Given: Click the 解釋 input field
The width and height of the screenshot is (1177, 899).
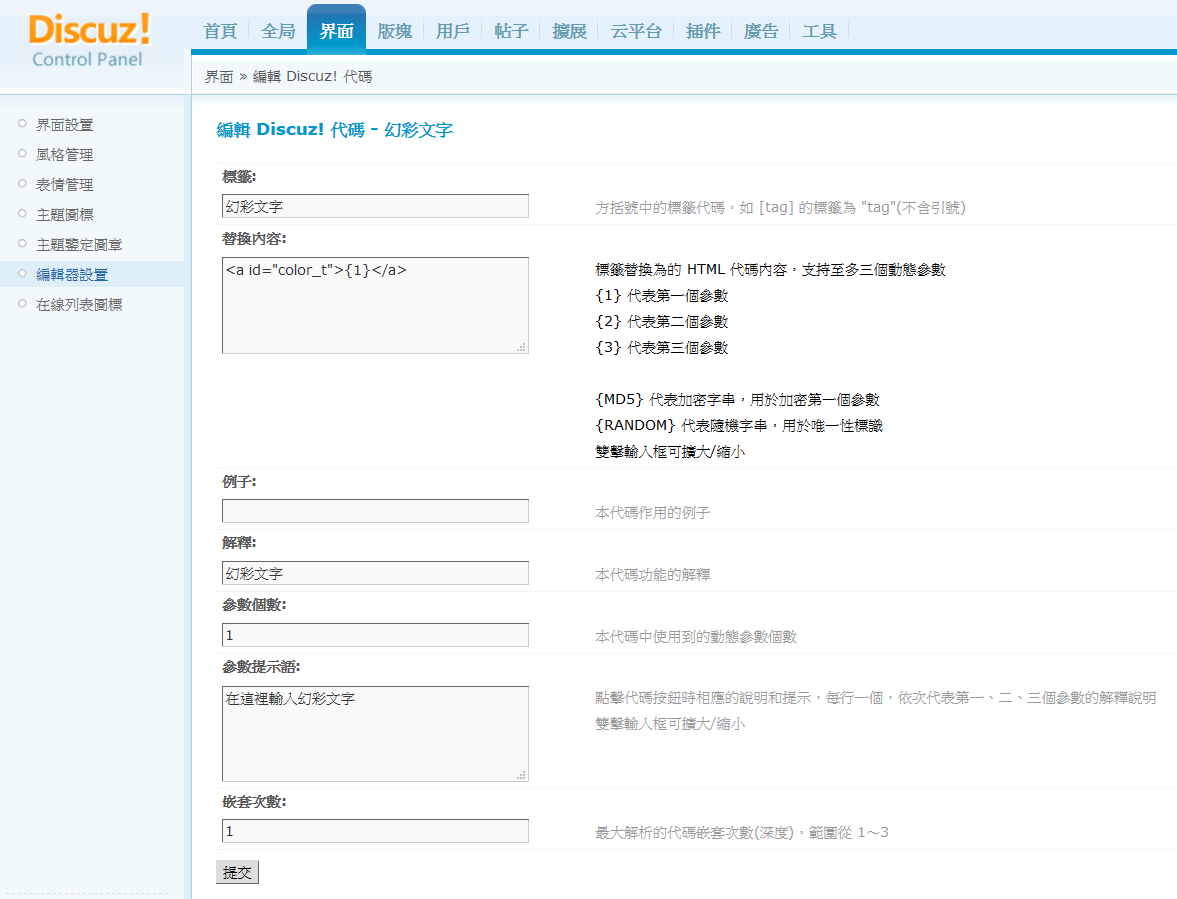Looking at the screenshot, I should pyautogui.click(x=375, y=573).
